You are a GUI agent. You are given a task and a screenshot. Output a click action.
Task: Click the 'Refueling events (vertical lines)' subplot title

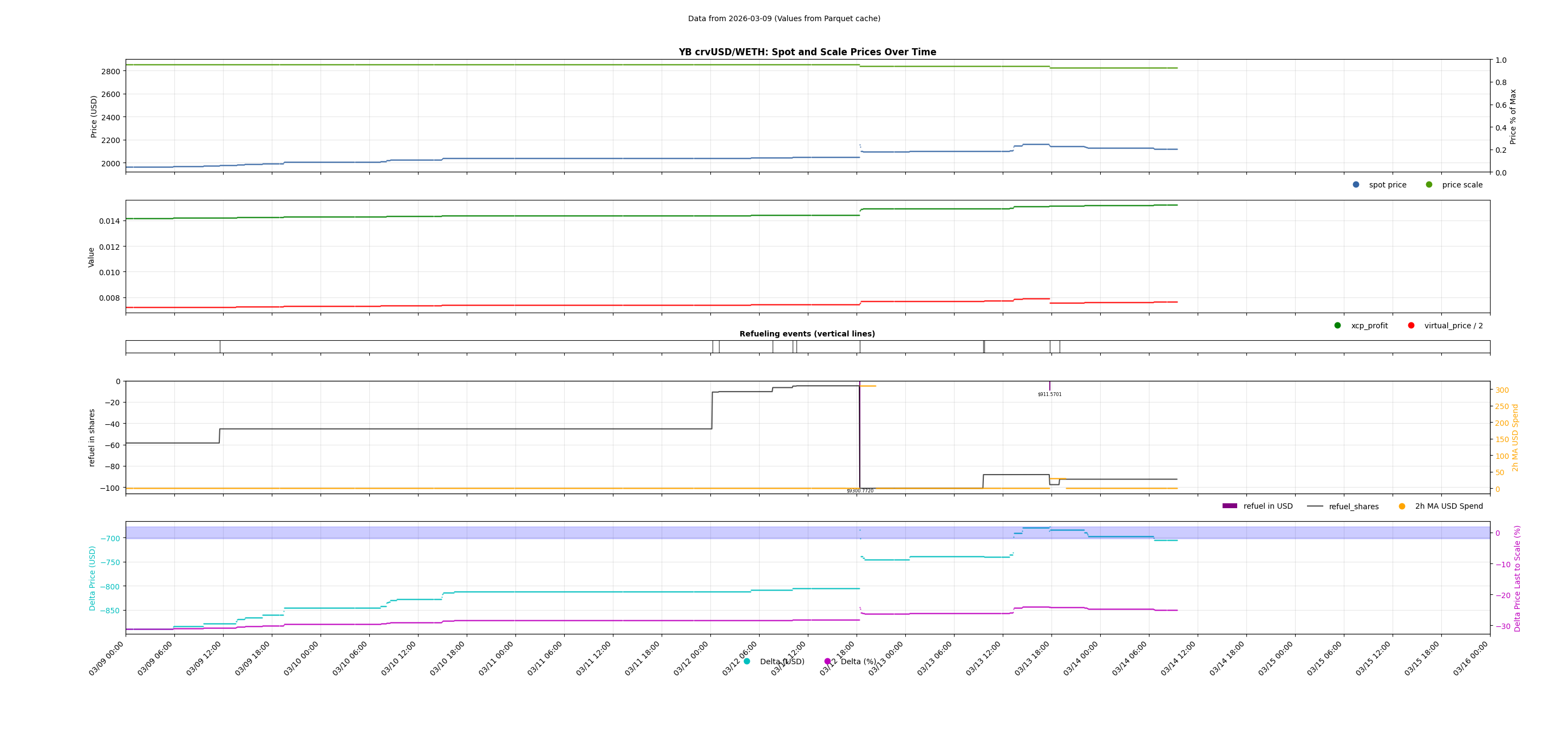(x=807, y=334)
